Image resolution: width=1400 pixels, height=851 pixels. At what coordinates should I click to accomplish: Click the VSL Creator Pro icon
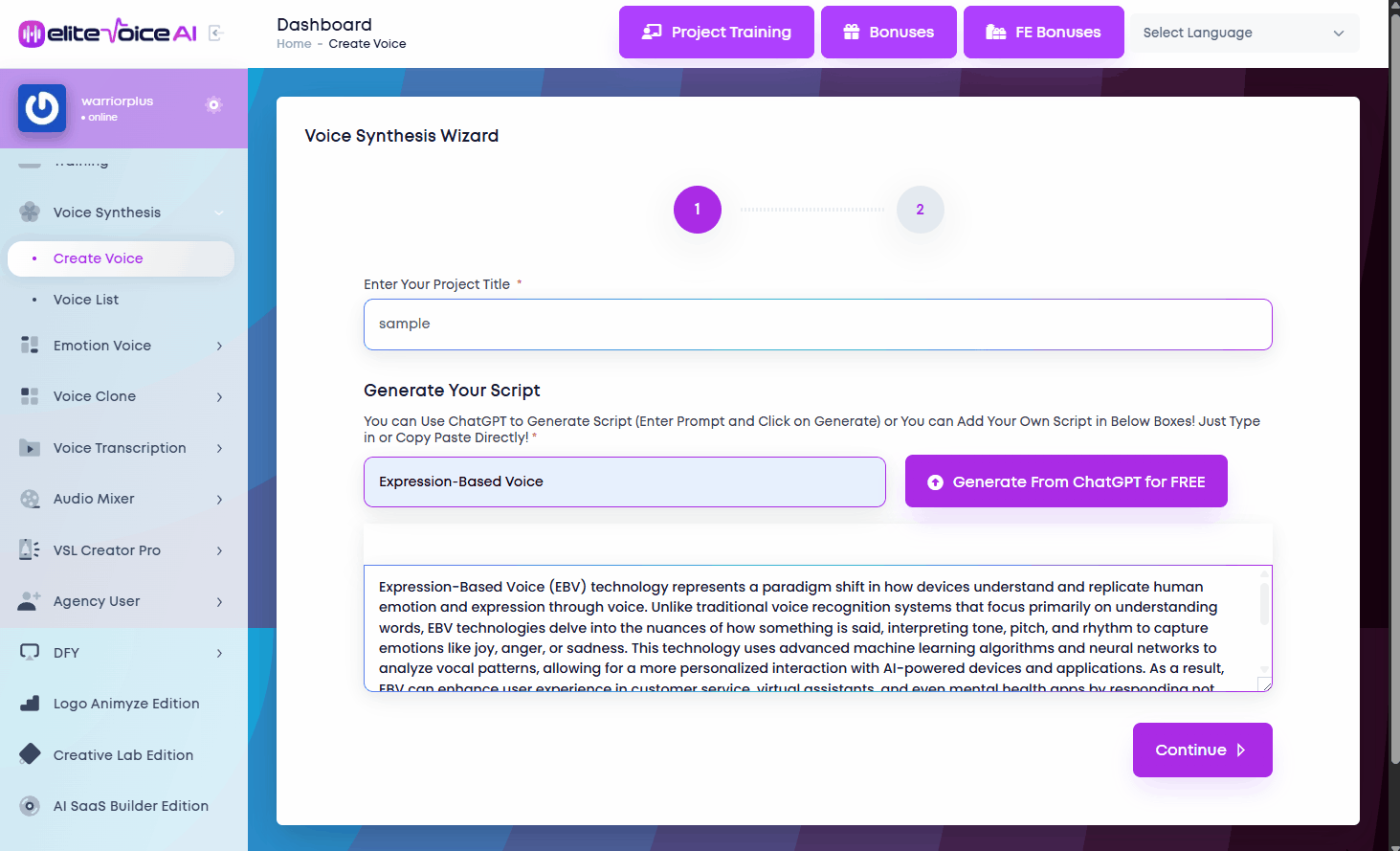30,549
